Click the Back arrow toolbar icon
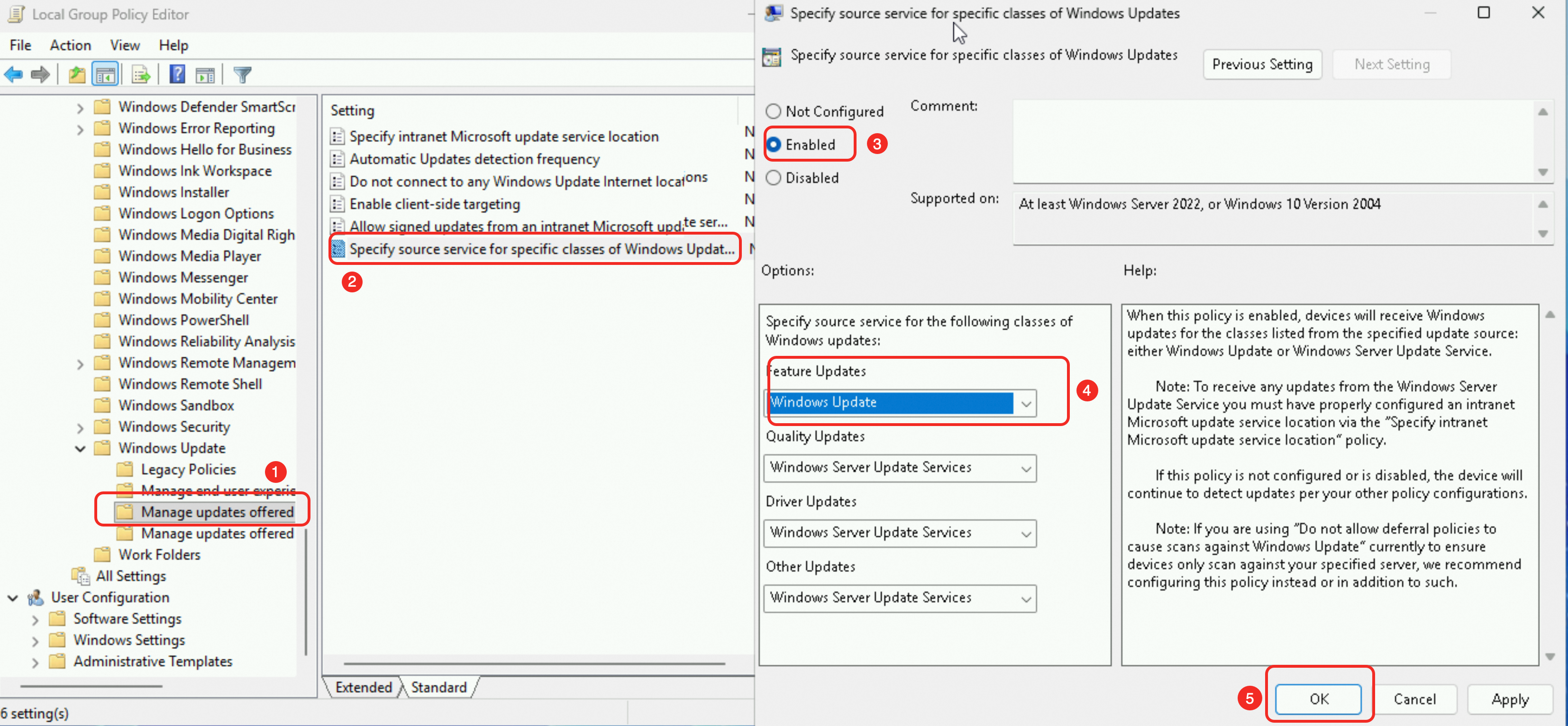The width and height of the screenshot is (1568, 726). [13, 75]
